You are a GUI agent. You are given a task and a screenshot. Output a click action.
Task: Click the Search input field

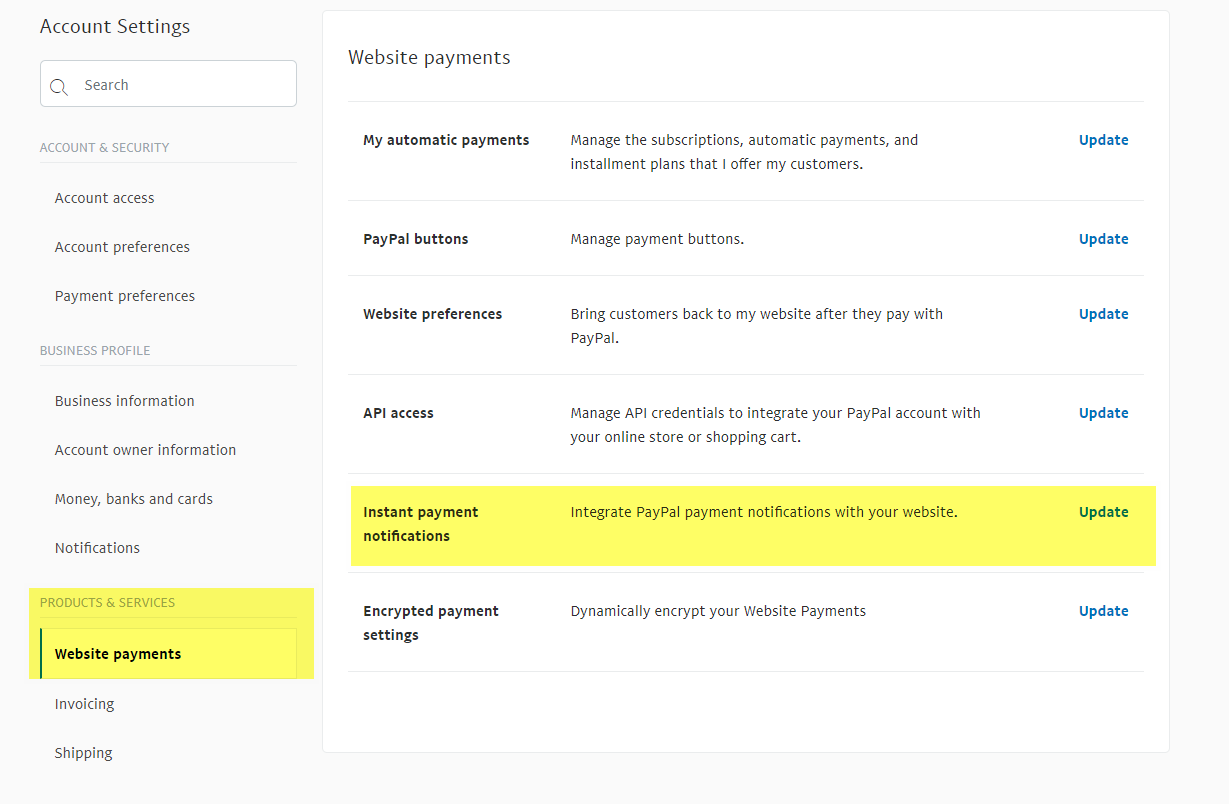(x=180, y=85)
